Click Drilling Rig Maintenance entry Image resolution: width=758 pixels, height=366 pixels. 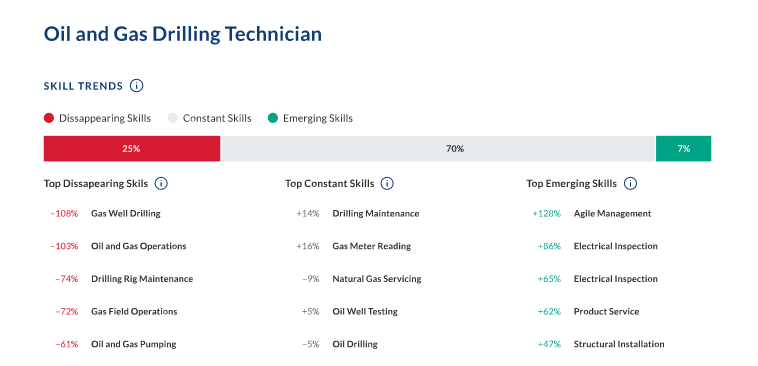[x=142, y=279]
